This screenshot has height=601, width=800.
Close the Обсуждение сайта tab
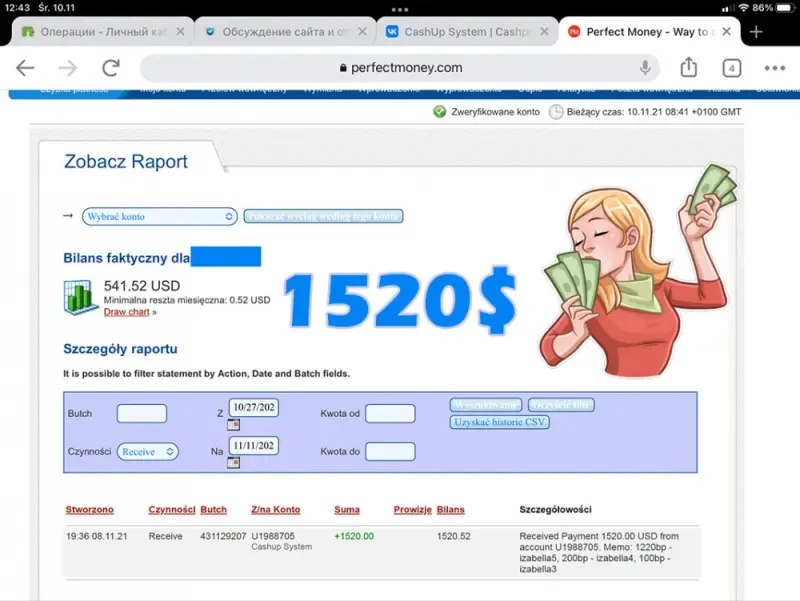[362, 32]
